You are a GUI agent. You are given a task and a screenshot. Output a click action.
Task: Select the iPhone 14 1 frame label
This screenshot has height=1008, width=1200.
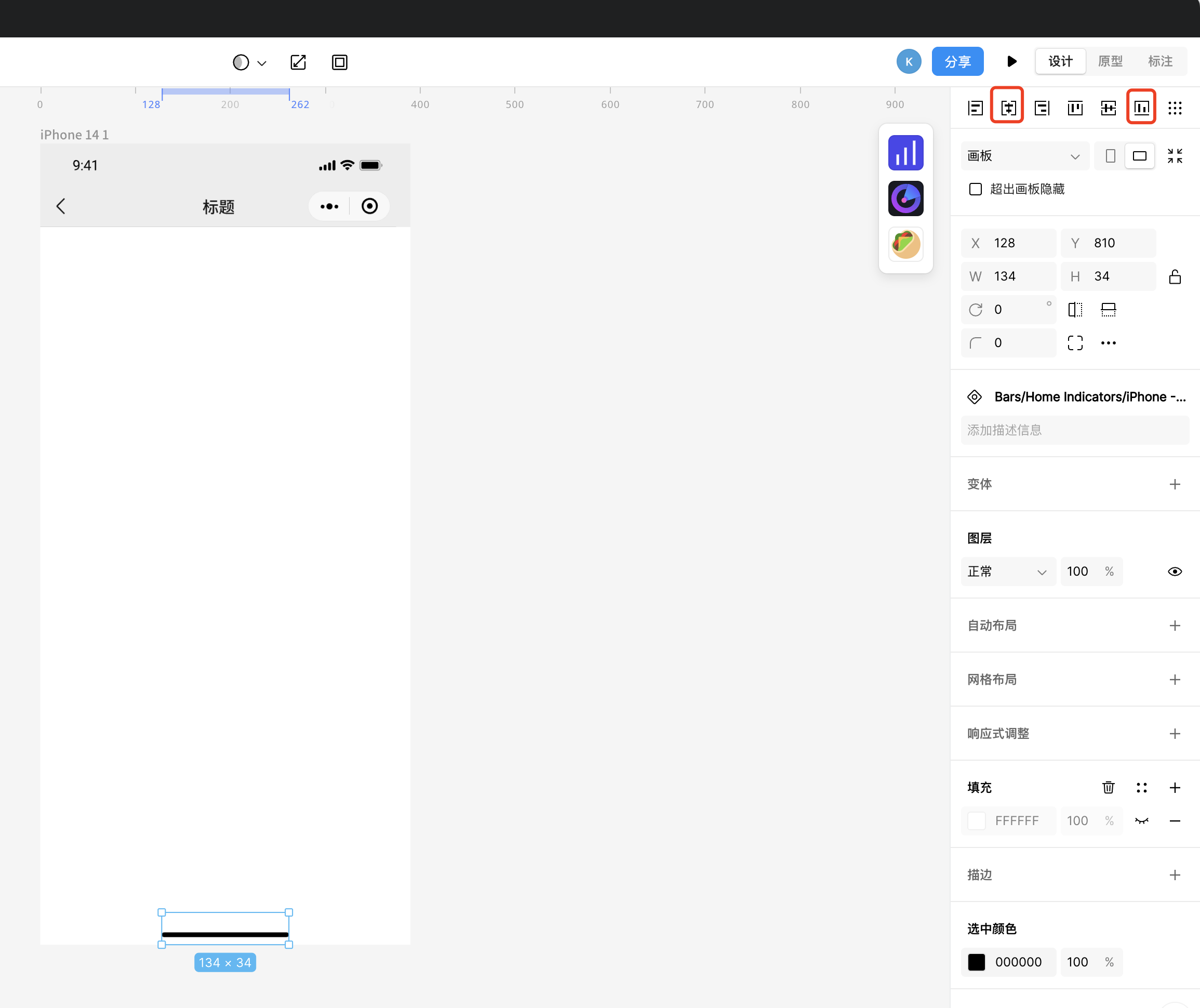tap(74, 135)
